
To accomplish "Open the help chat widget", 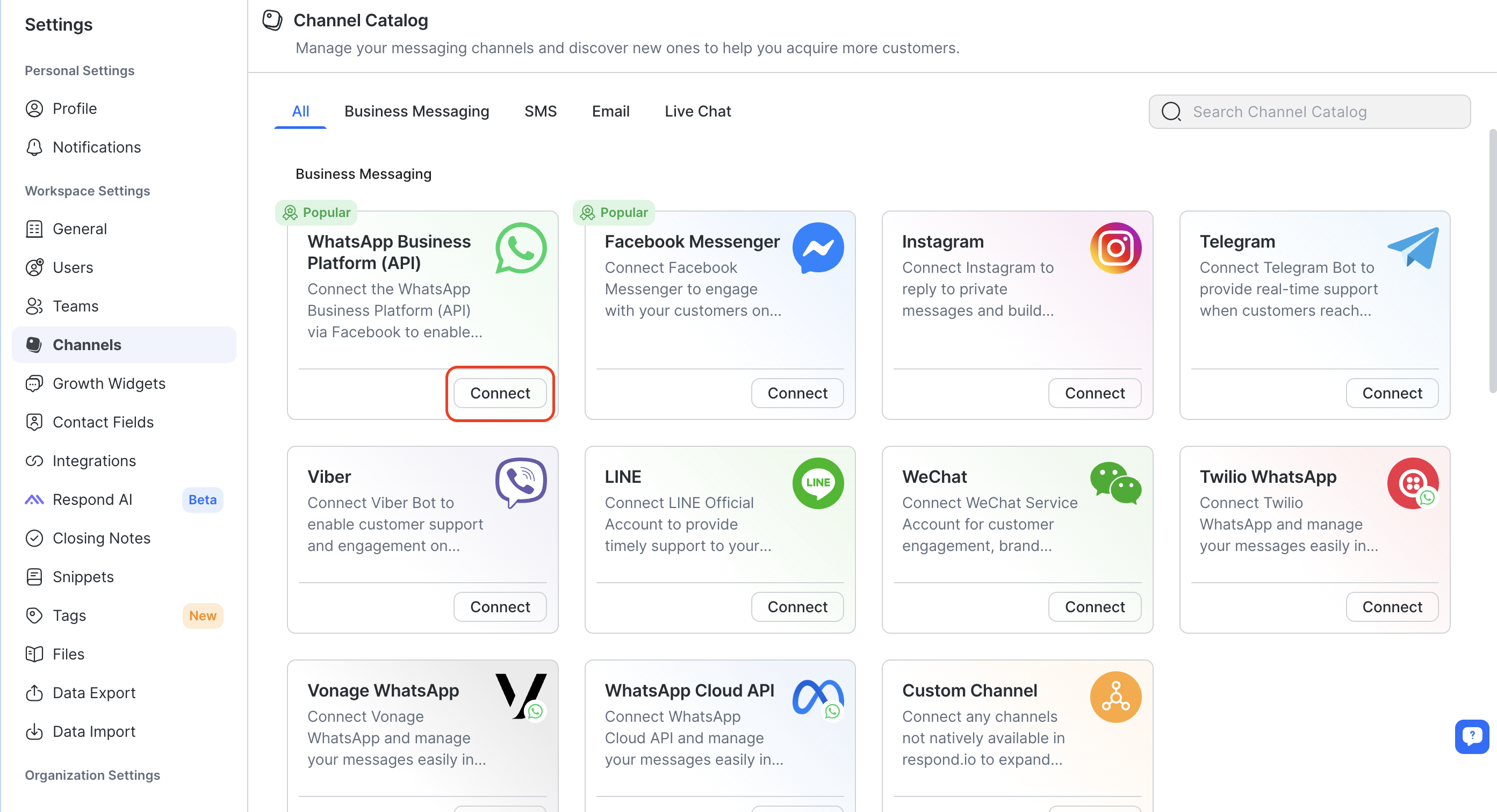I will coord(1471,736).
